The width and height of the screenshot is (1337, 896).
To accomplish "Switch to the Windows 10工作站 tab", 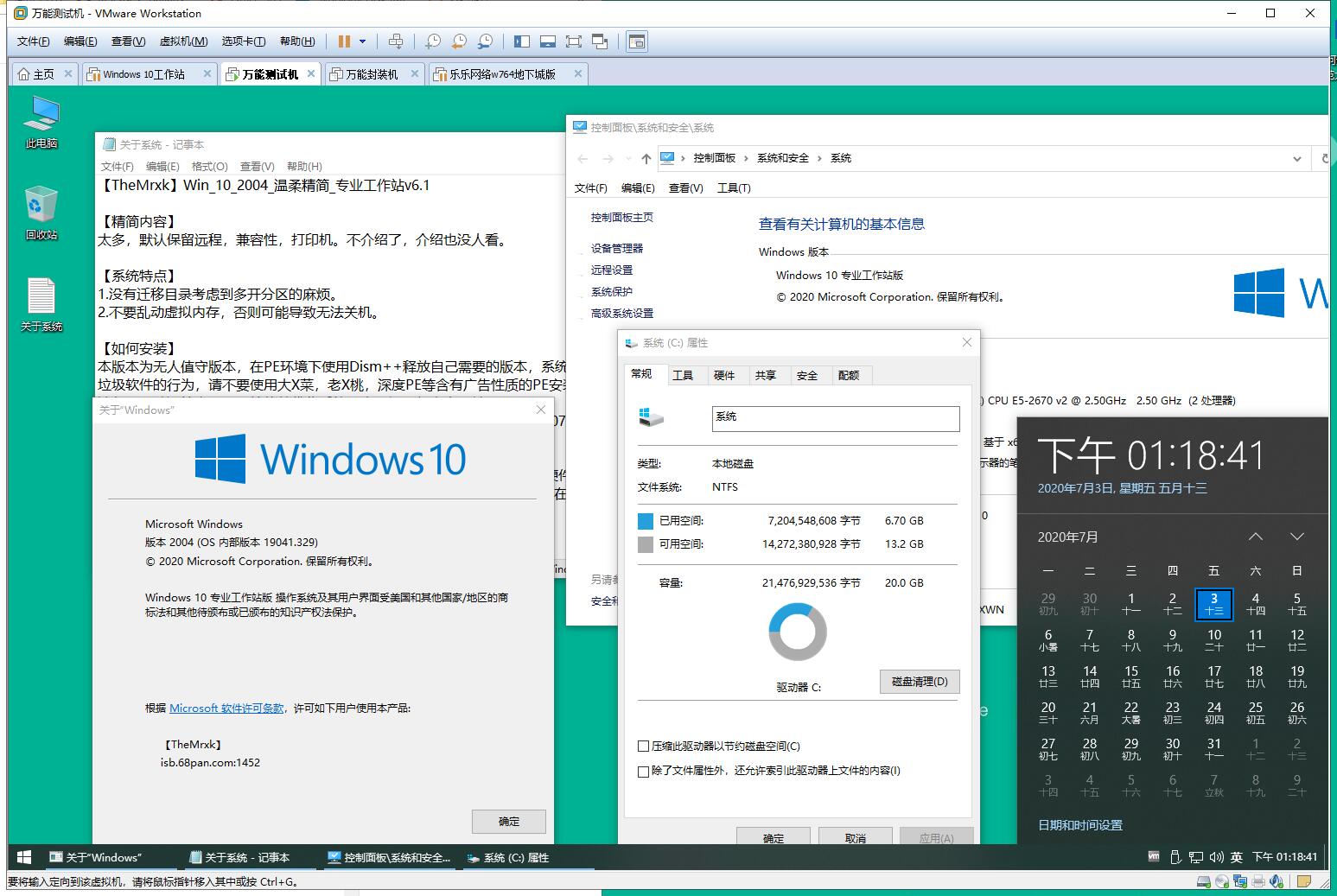I will tap(143, 74).
